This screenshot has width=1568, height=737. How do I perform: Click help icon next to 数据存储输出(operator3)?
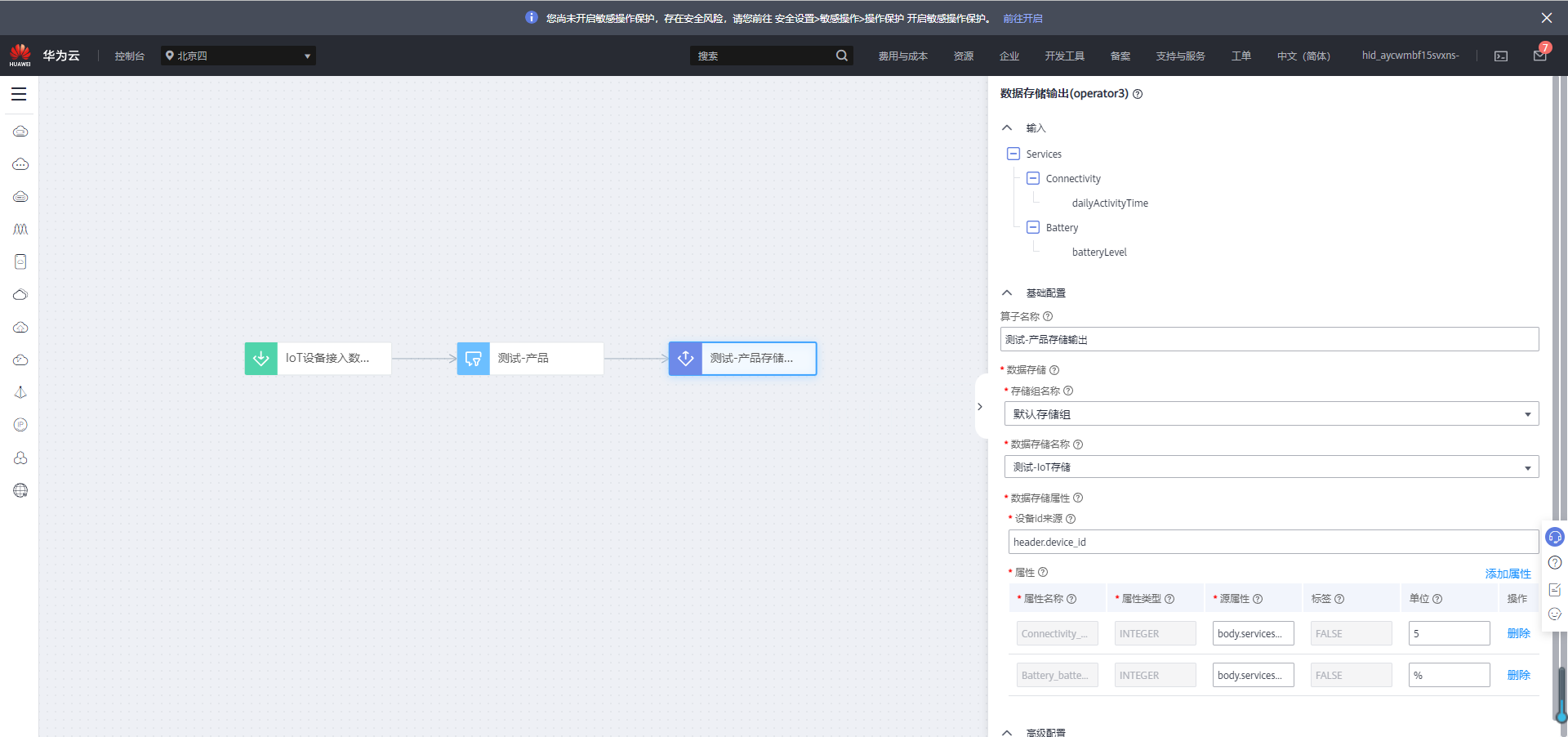coord(1138,94)
